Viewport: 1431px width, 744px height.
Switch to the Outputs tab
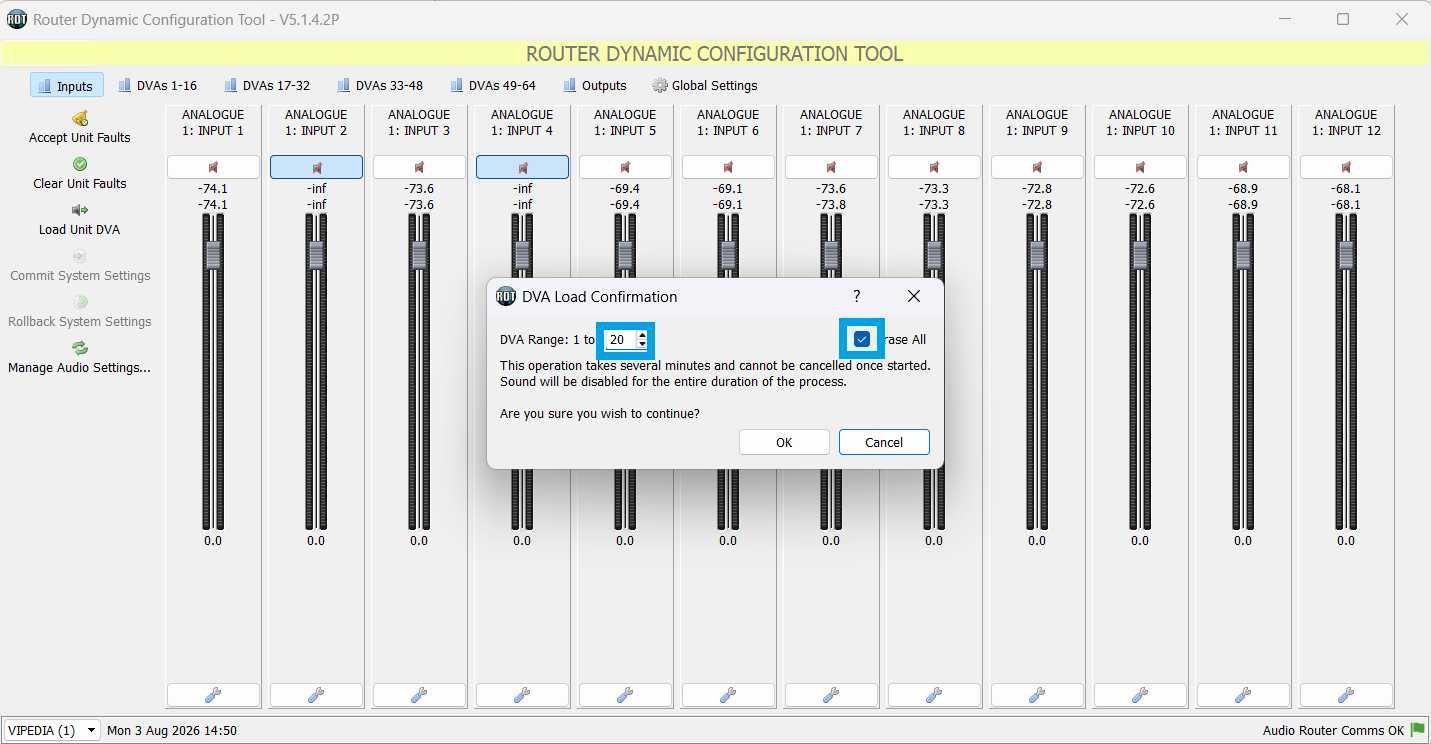[595, 86]
